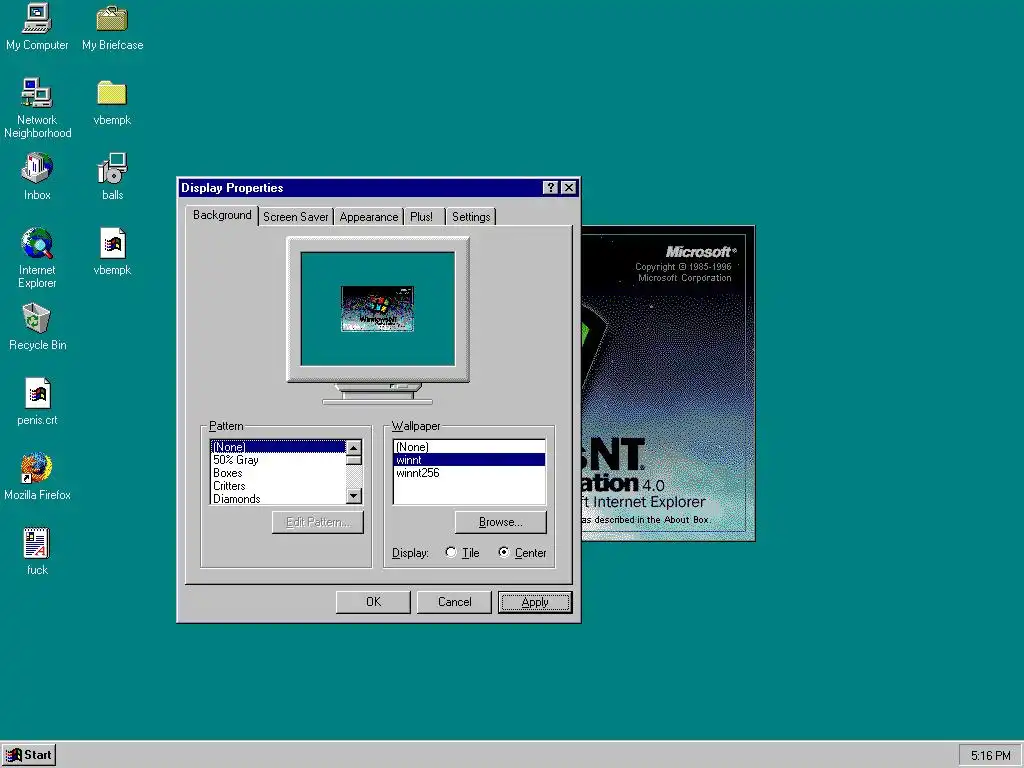The height and width of the screenshot is (768, 1024).
Task: Click the Cancel button
Action: click(454, 602)
